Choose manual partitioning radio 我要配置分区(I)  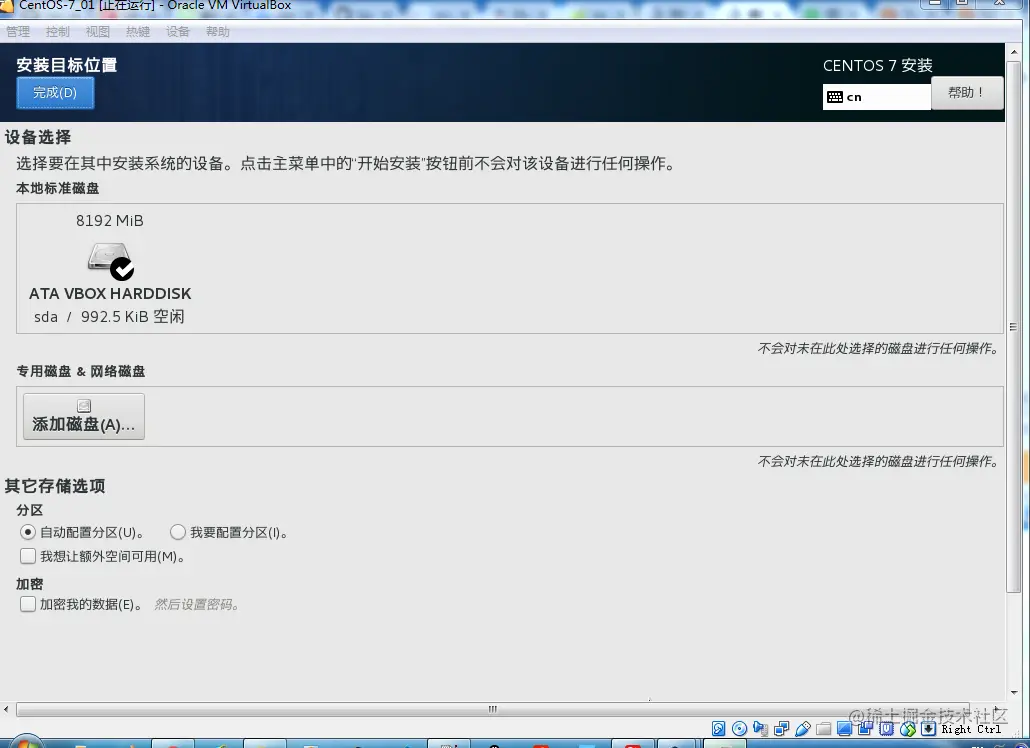pos(177,532)
